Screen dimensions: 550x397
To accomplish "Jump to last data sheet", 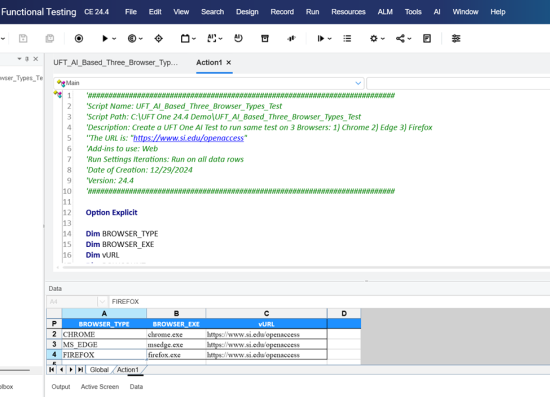I will pyautogui.click(x=80, y=369).
